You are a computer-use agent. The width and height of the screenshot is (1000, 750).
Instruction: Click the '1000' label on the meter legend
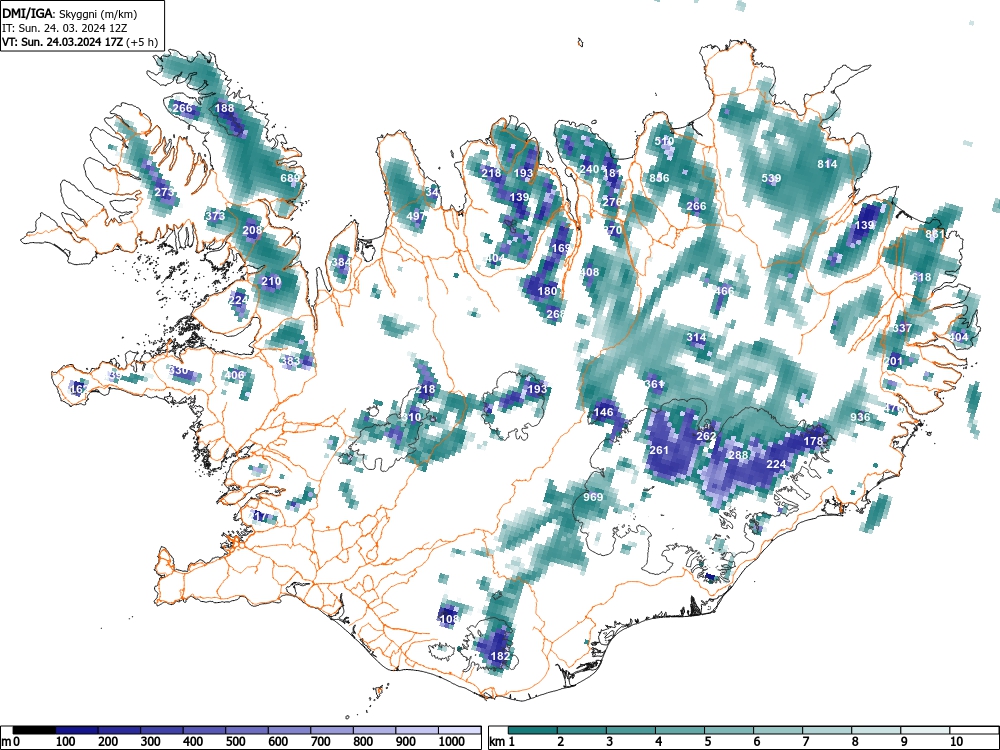pyautogui.click(x=452, y=742)
